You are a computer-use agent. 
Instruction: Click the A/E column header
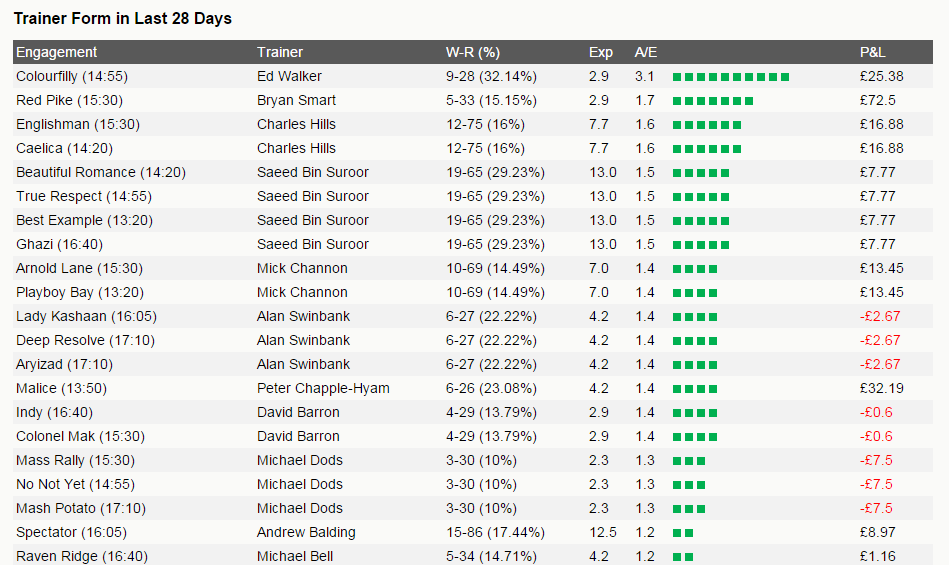(x=645, y=52)
